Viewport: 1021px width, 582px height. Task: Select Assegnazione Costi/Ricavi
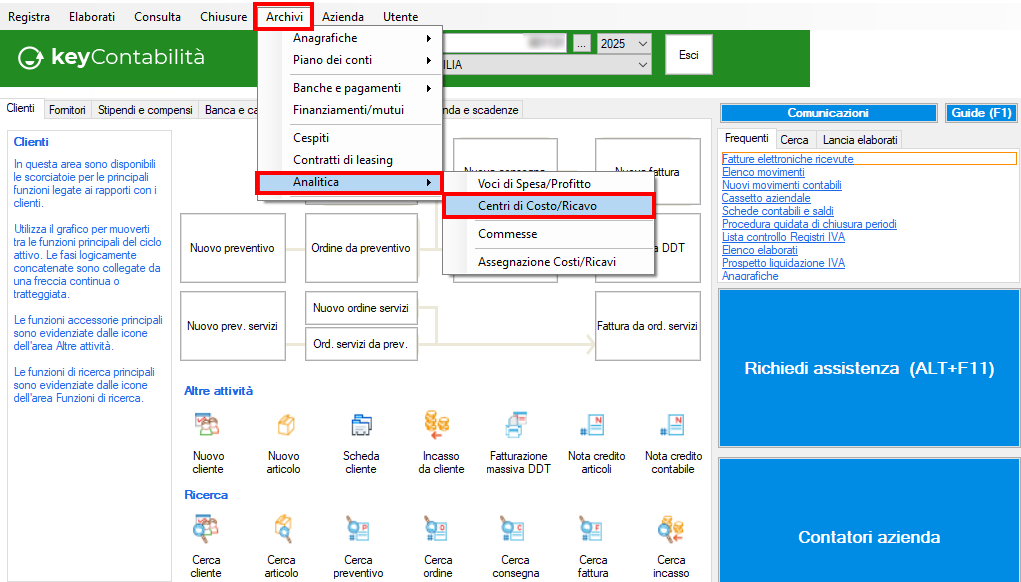click(x=548, y=262)
